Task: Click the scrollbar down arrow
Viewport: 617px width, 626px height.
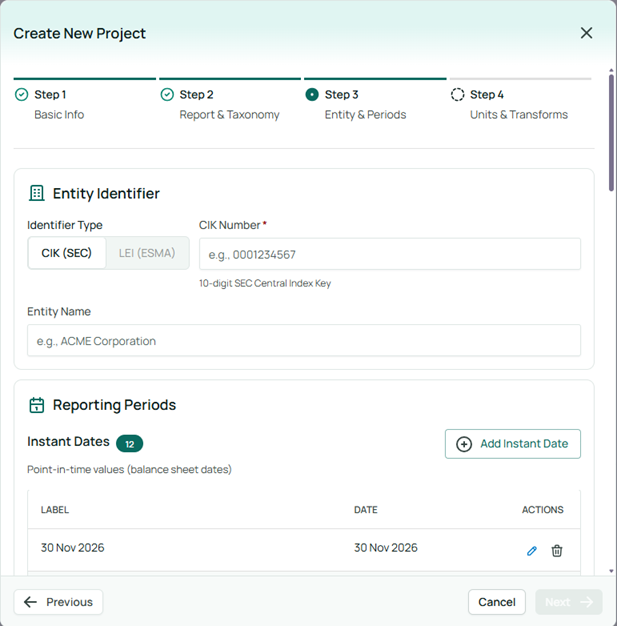Action: point(611,571)
